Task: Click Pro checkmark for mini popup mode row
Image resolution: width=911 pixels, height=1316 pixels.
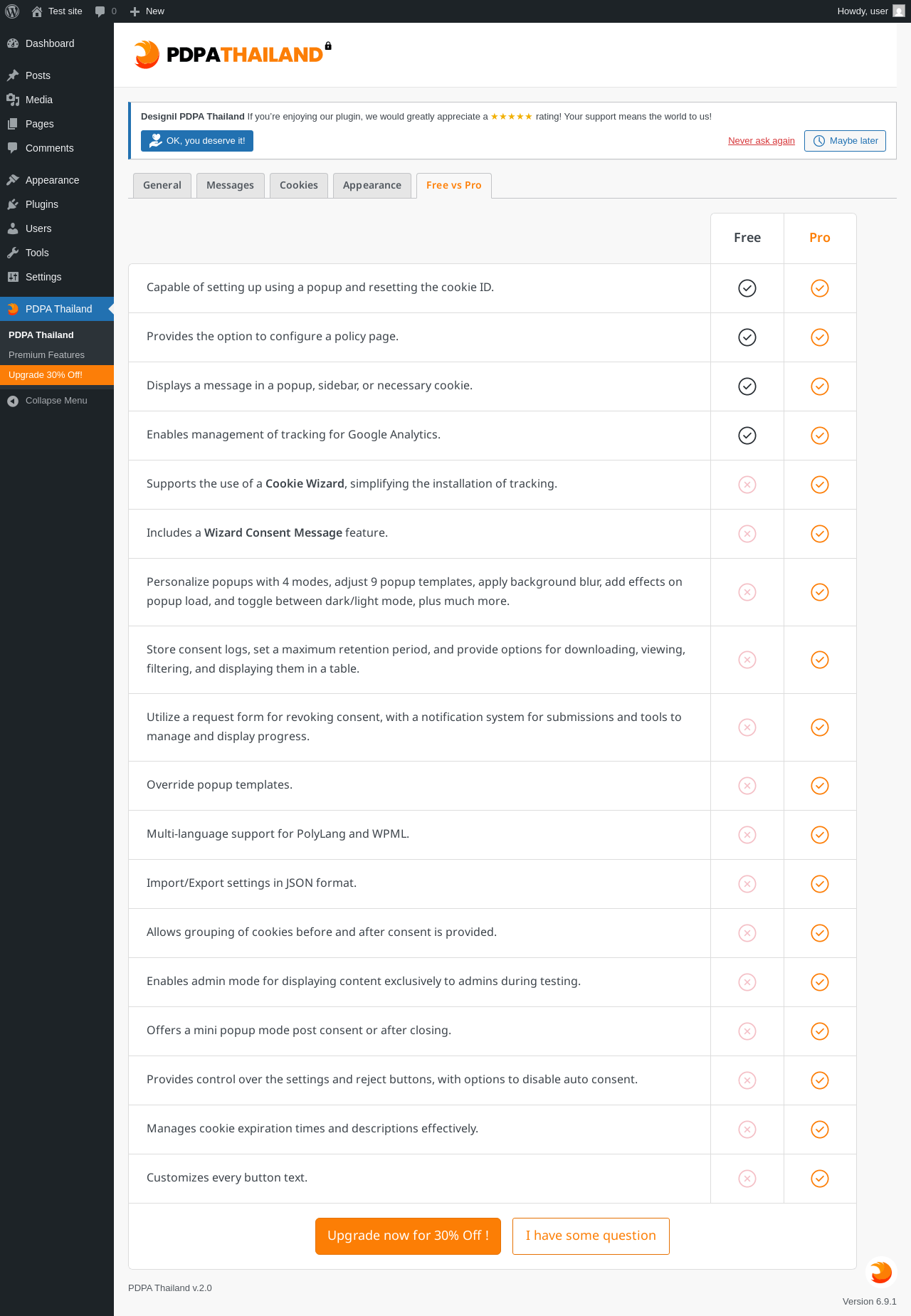Action: click(x=820, y=1031)
